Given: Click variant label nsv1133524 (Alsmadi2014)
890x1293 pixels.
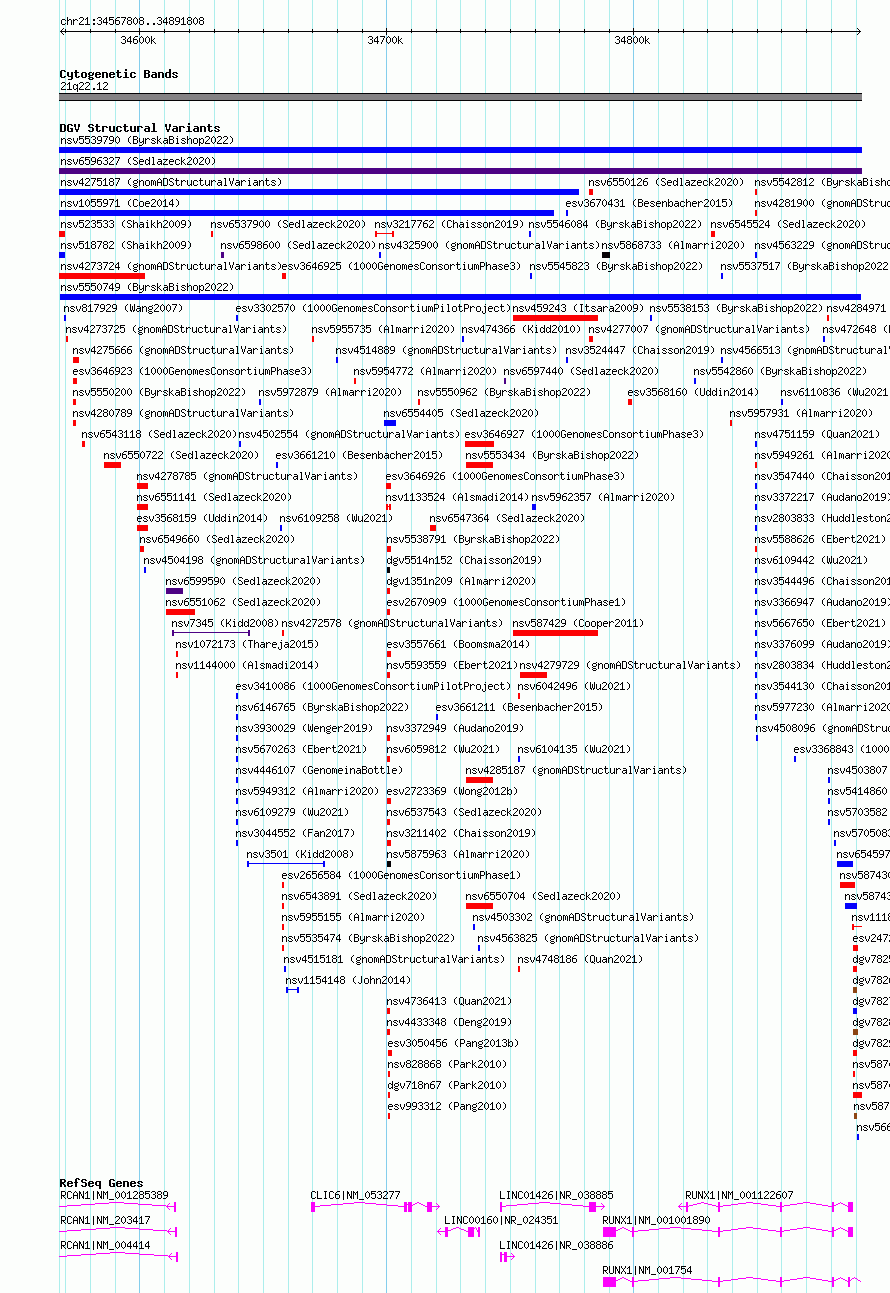Looking at the screenshot, I should point(457,497).
